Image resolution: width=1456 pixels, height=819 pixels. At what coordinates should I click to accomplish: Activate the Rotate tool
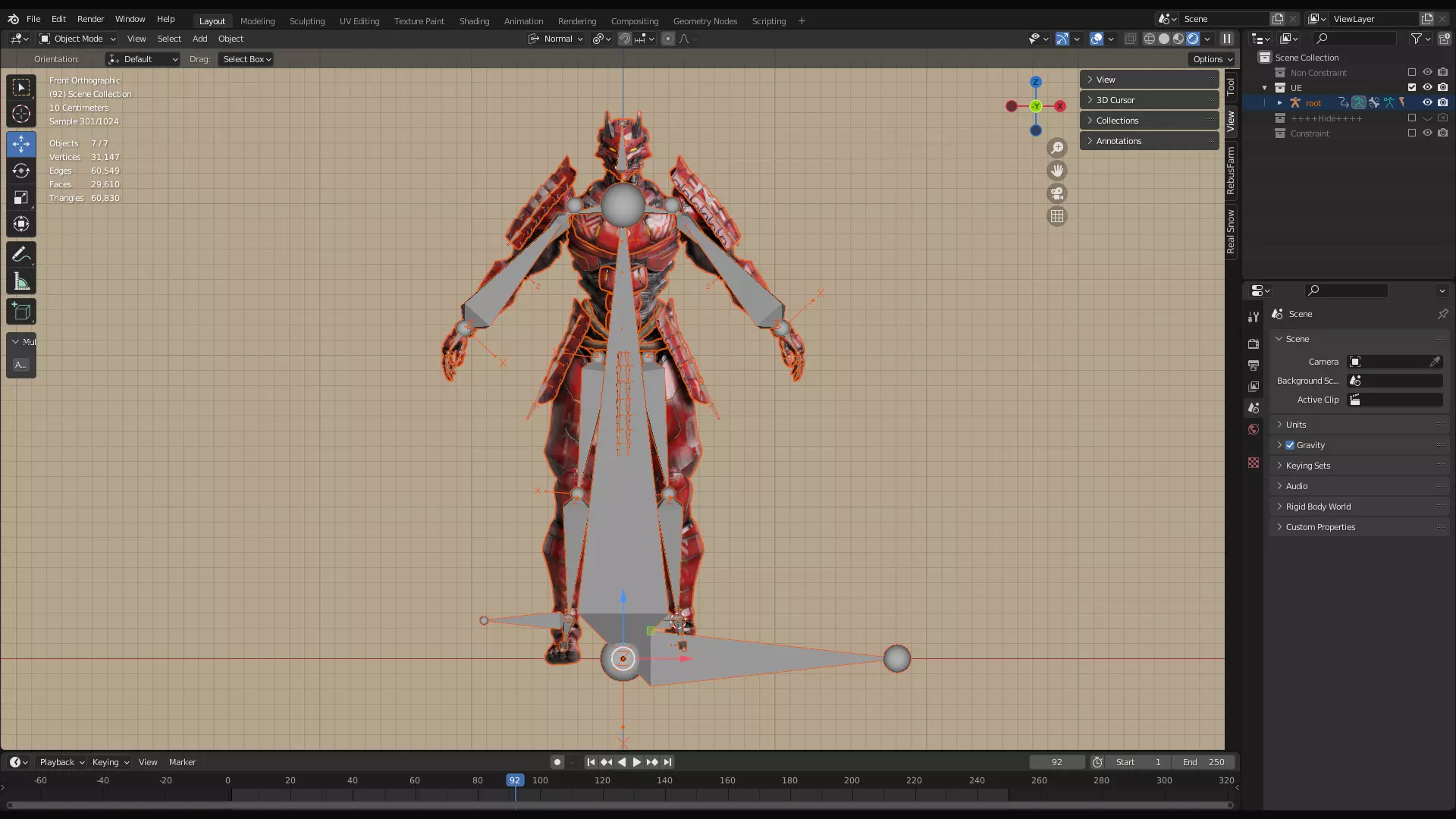(21, 171)
